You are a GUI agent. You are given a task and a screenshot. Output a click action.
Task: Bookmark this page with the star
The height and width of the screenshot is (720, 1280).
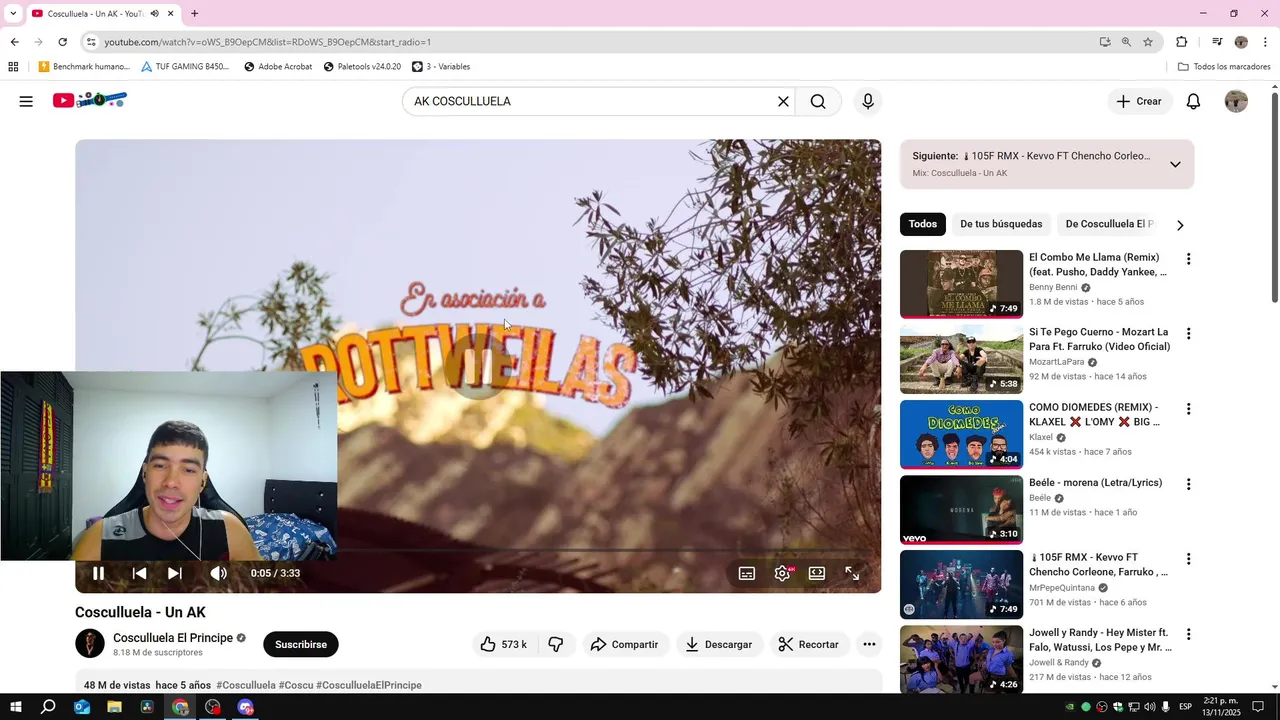[x=1148, y=42]
